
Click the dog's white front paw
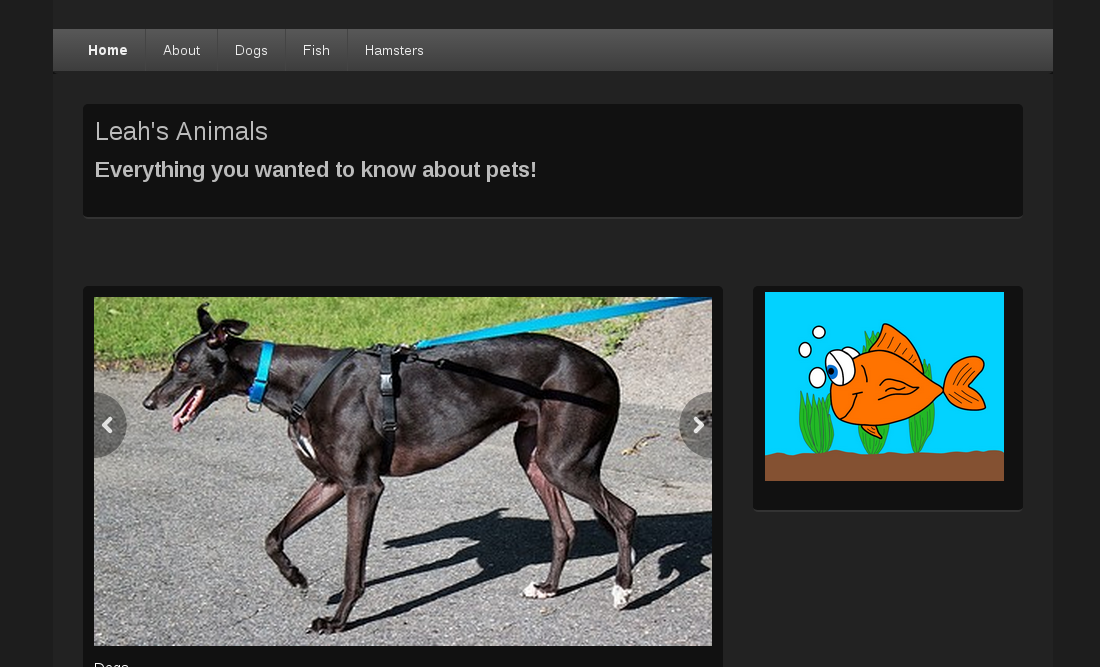(x=620, y=597)
